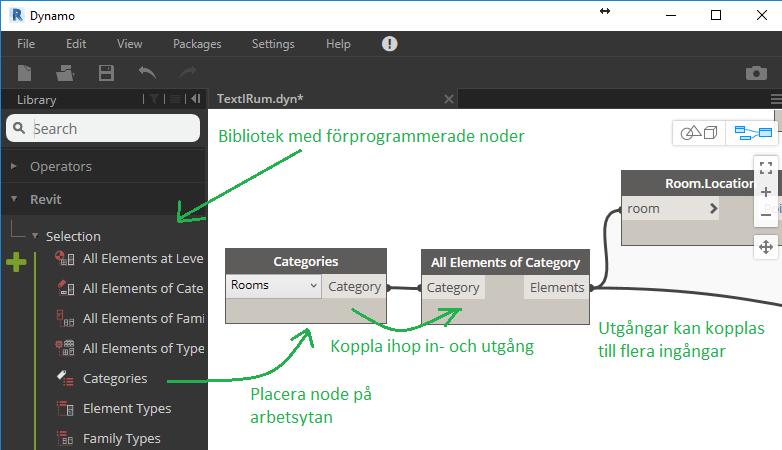Click the Elements output port
The width and height of the screenshot is (782, 450).
coord(557,288)
